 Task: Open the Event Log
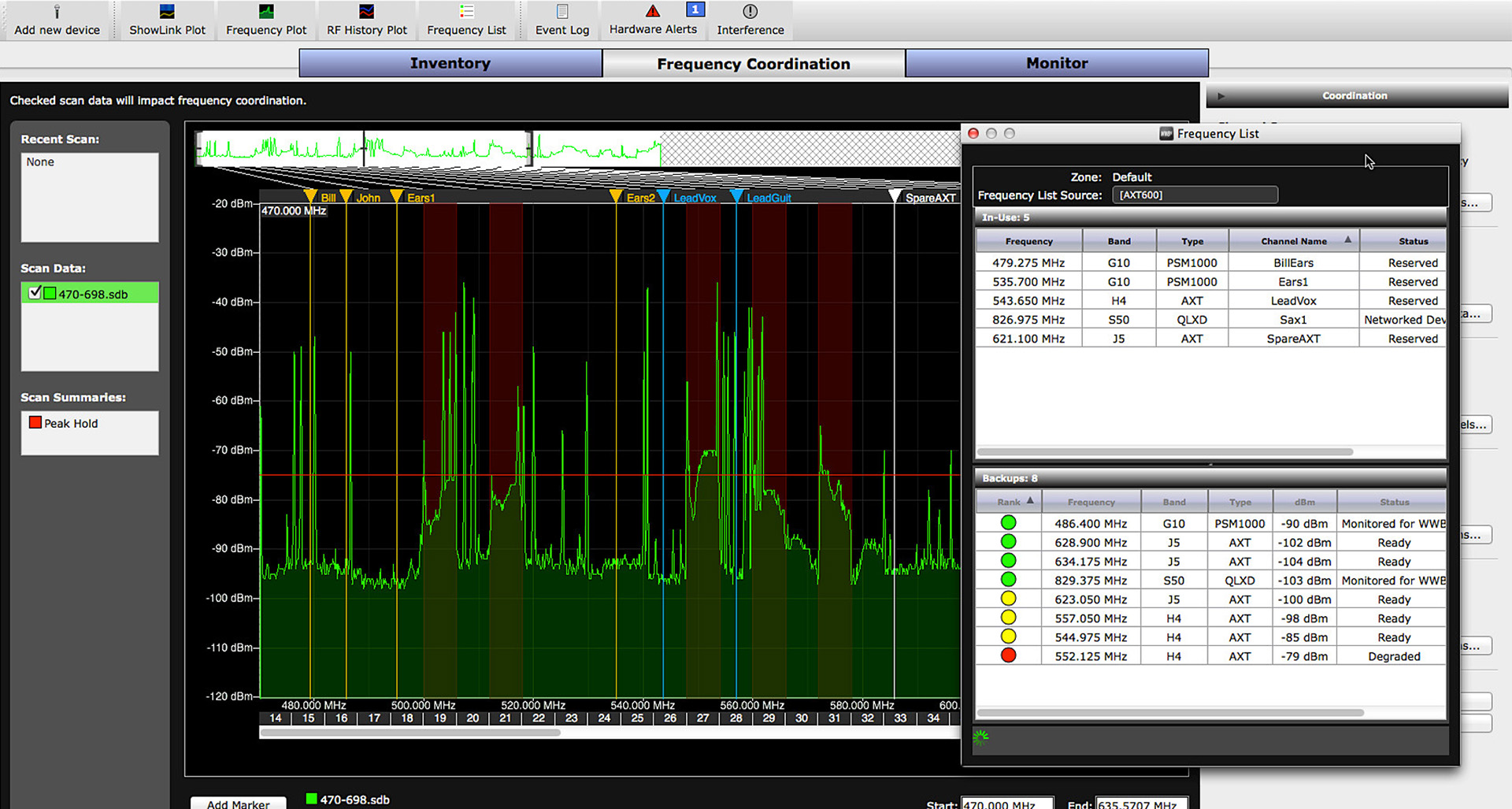tap(562, 20)
